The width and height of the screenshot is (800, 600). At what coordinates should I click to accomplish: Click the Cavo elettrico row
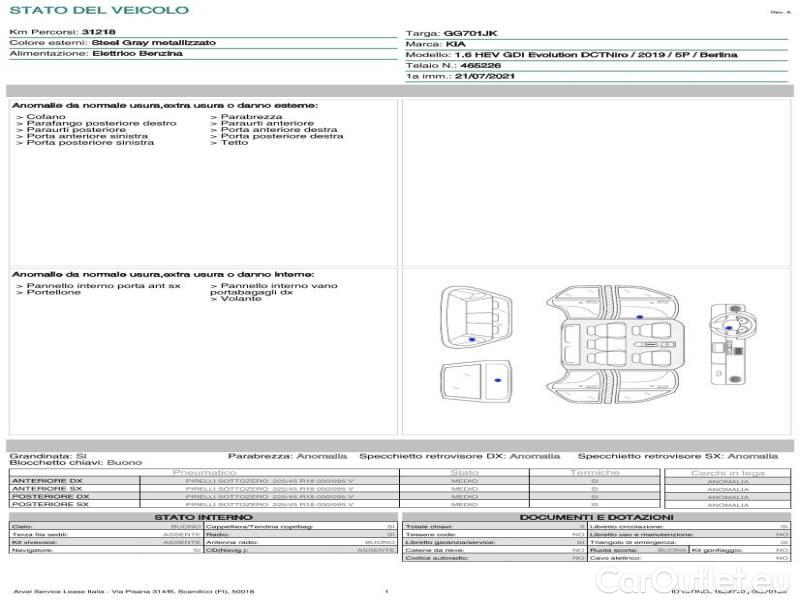689,558
